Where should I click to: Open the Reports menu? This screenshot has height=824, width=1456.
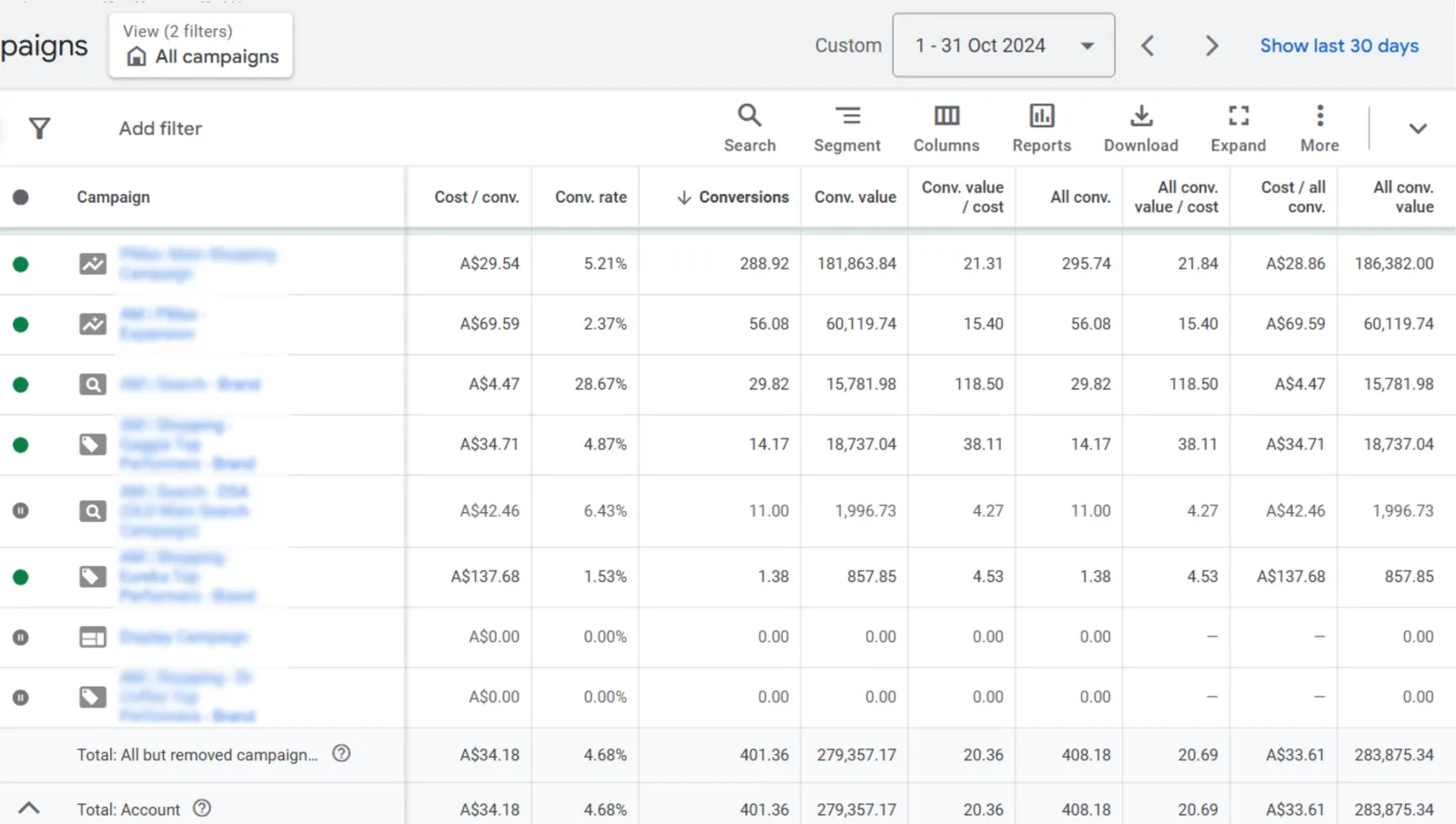[x=1042, y=128]
